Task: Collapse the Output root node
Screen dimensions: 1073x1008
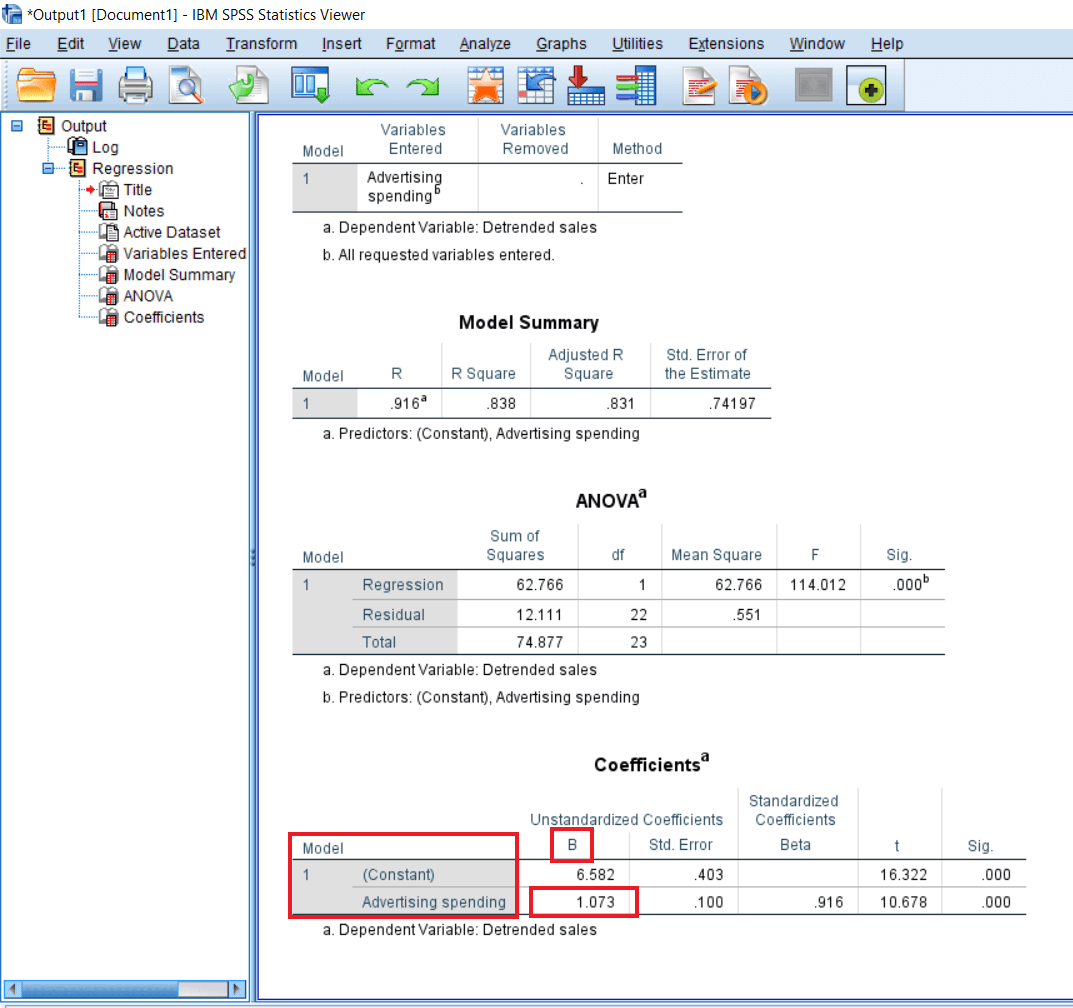Action: click(17, 126)
